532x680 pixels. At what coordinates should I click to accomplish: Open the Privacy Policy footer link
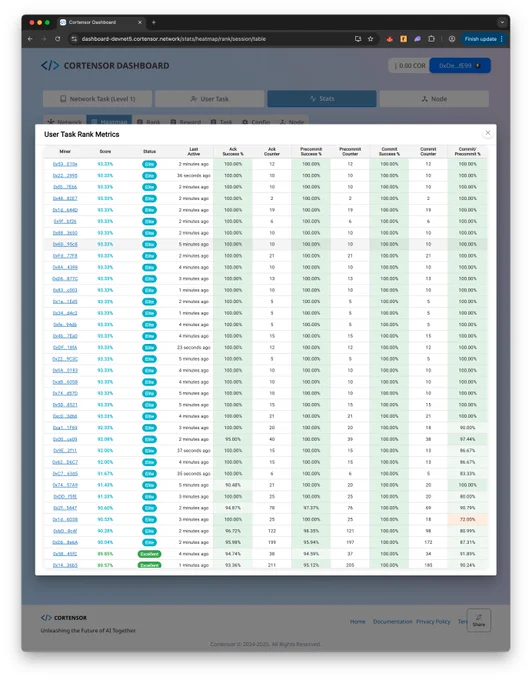point(433,621)
